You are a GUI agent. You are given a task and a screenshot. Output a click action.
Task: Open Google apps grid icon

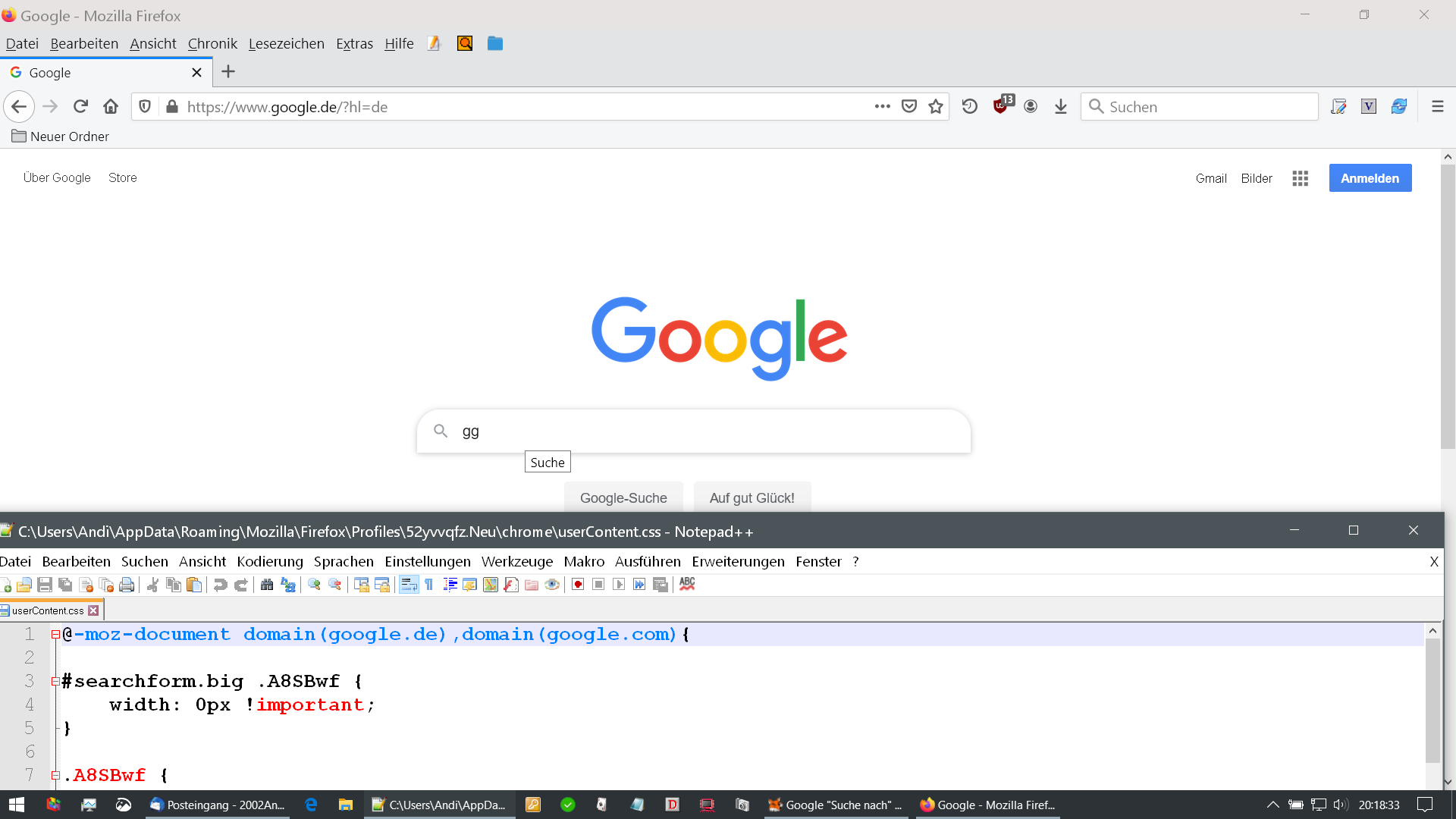pos(1301,178)
